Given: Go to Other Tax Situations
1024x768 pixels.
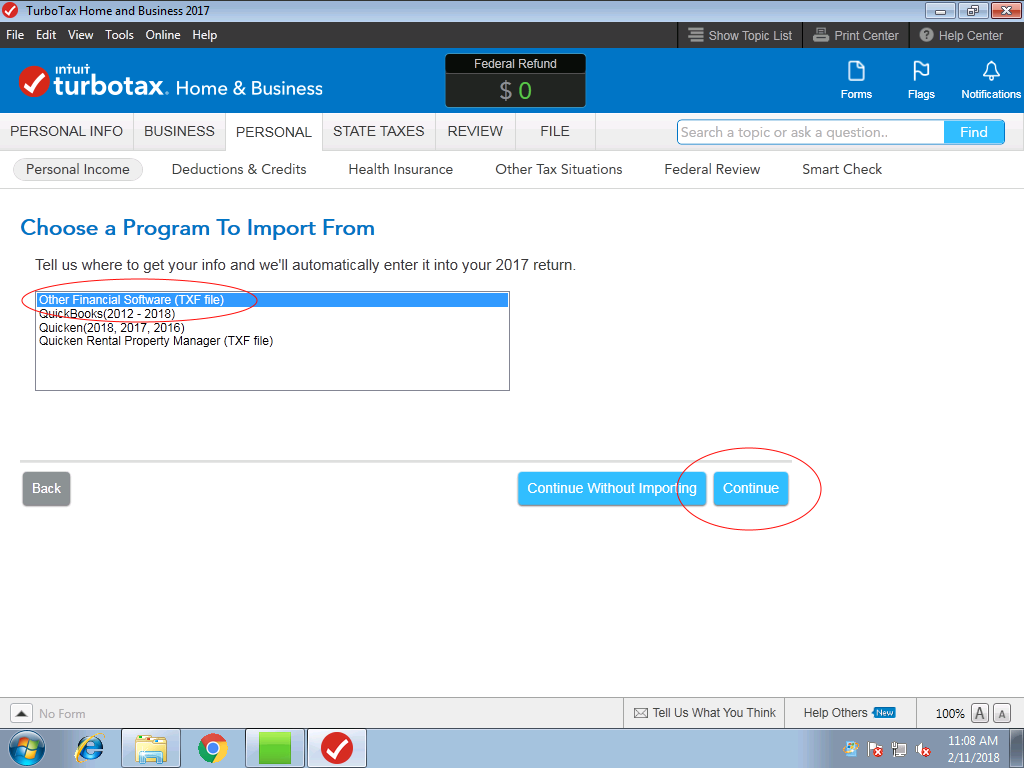Looking at the screenshot, I should click(558, 169).
